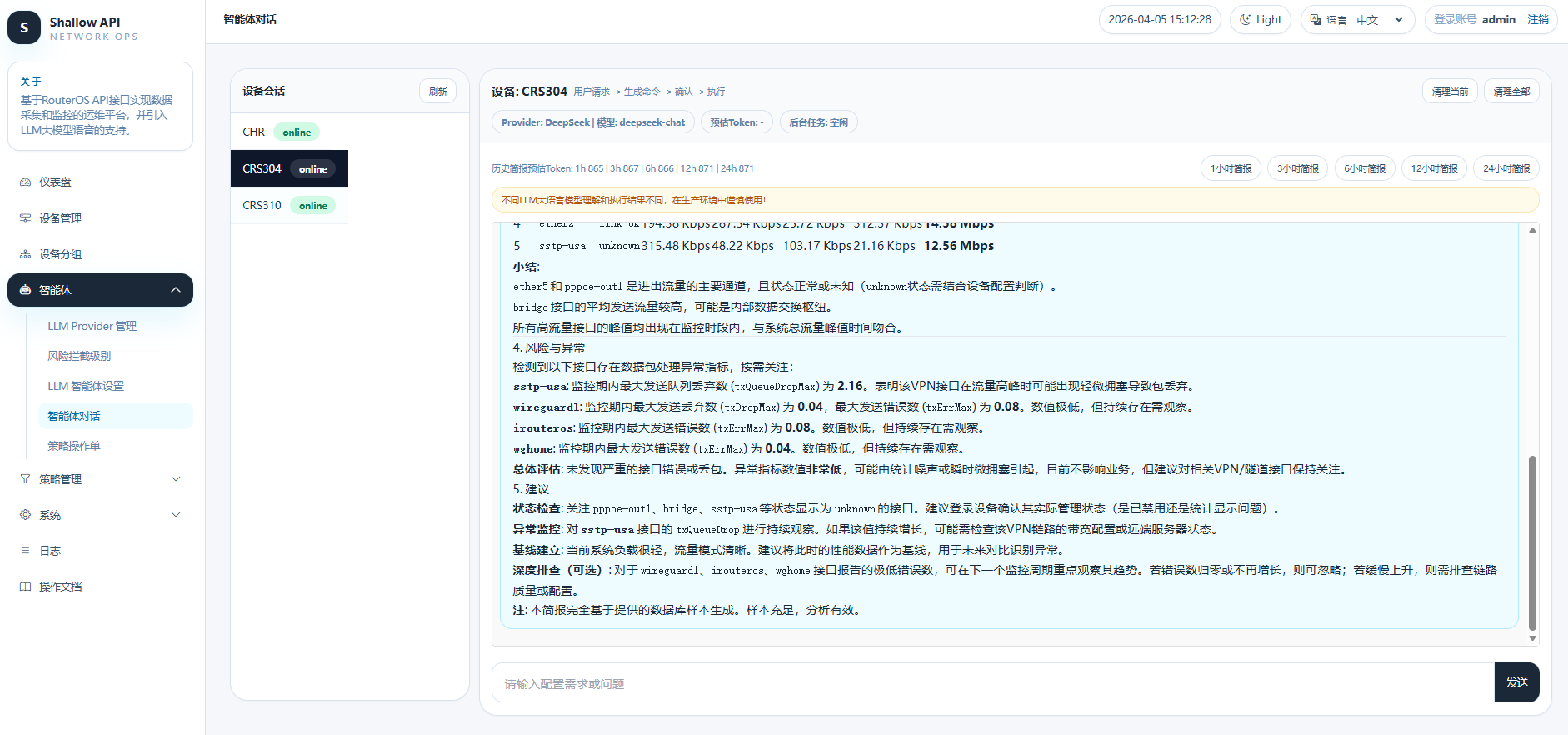Click the 刷新 button in device sessions

pos(437,92)
